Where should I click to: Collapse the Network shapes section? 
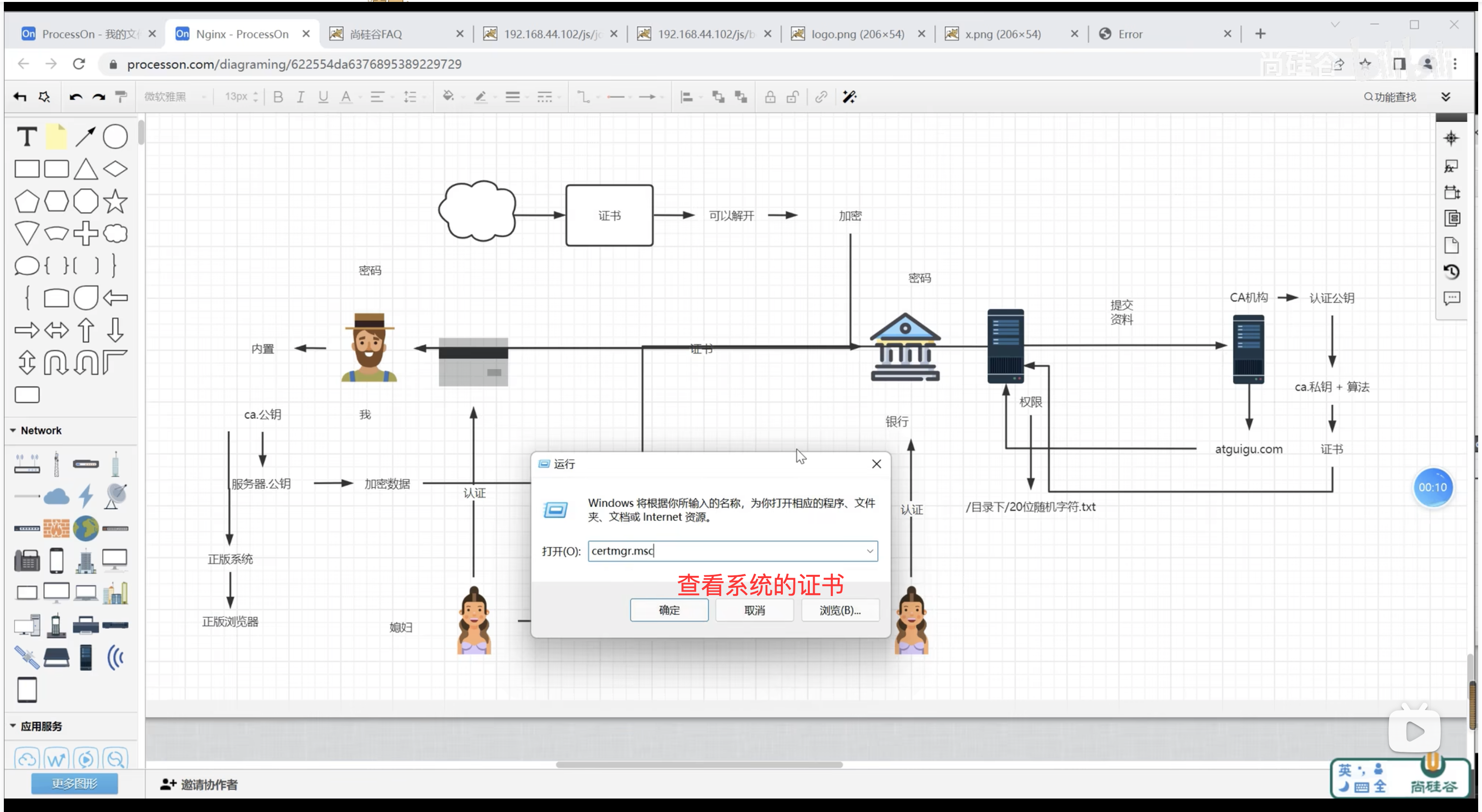(13, 430)
